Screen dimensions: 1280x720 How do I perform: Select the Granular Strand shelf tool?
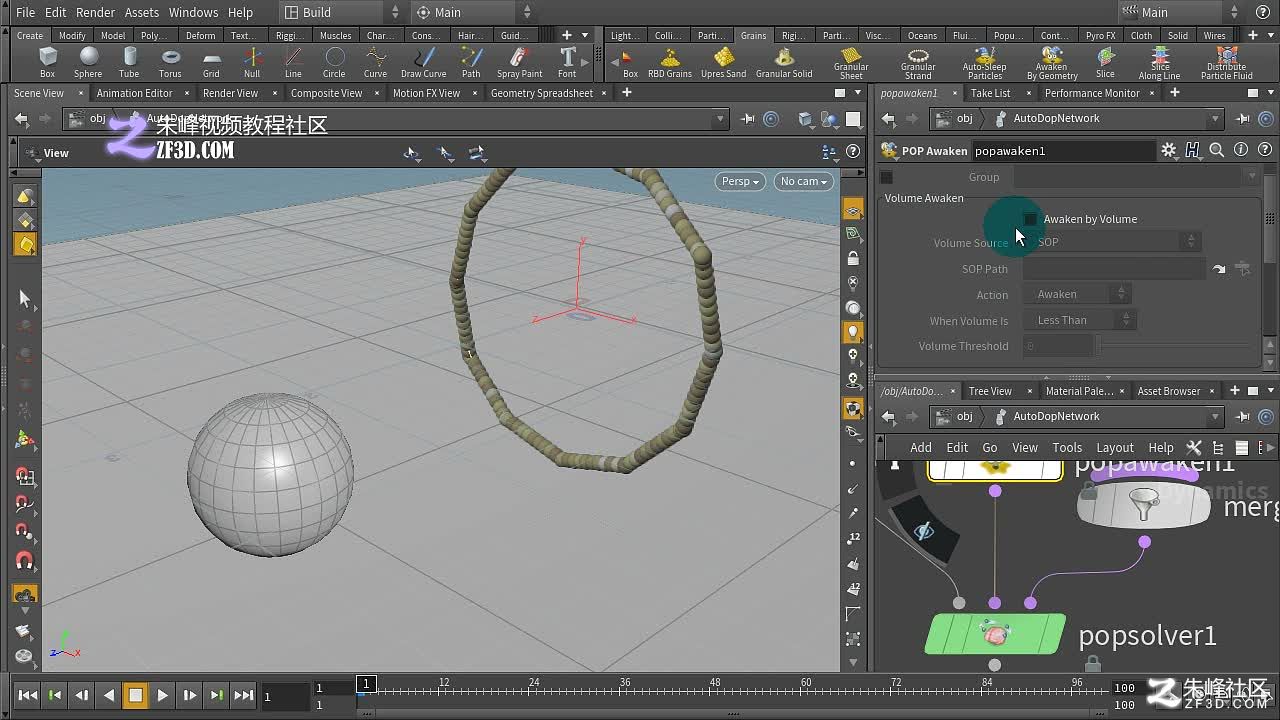[918, 64]
